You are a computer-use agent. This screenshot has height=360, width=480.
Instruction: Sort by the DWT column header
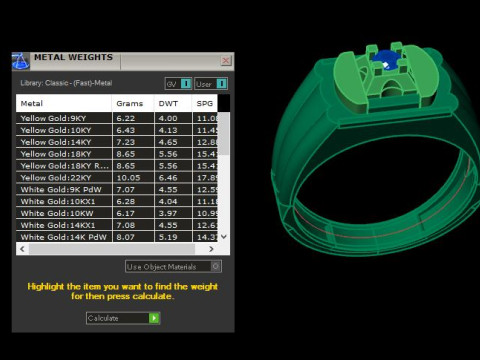[173, 103]
